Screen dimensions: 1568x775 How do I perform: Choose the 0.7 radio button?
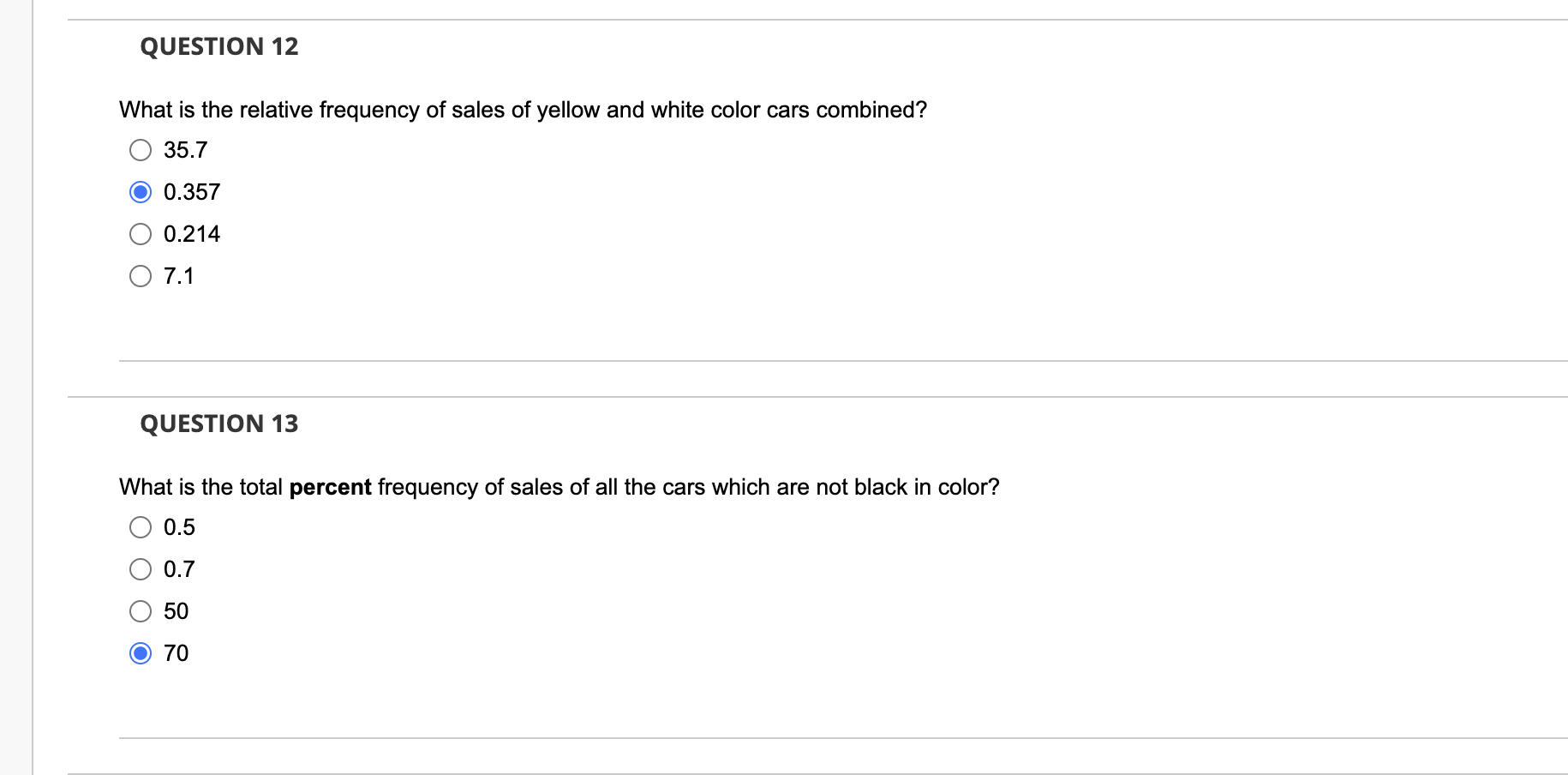141,568
